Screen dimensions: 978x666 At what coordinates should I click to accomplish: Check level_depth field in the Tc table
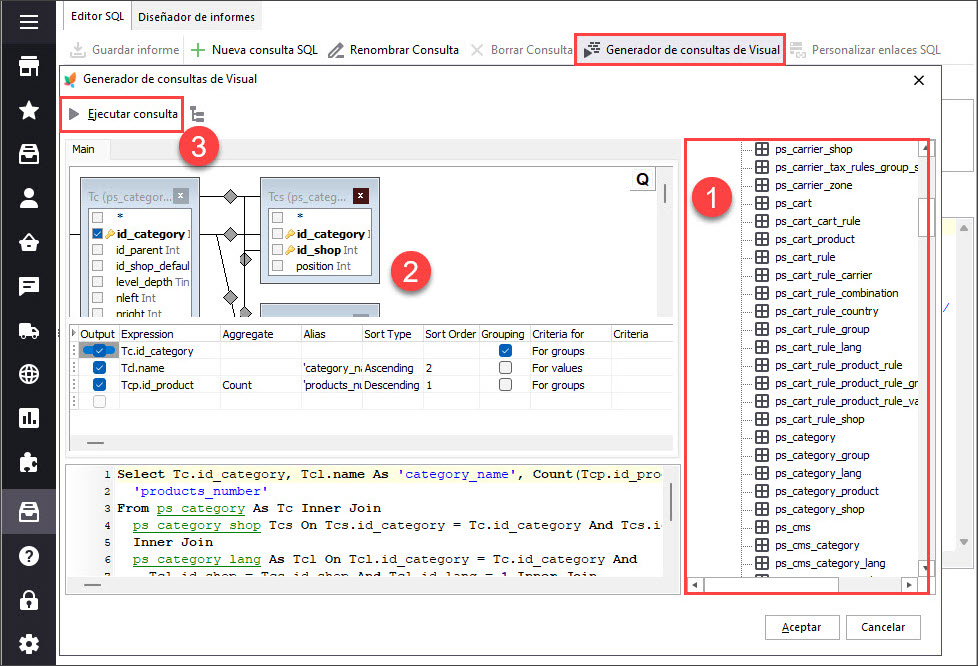pyautogui.click(x=97, y=282)
